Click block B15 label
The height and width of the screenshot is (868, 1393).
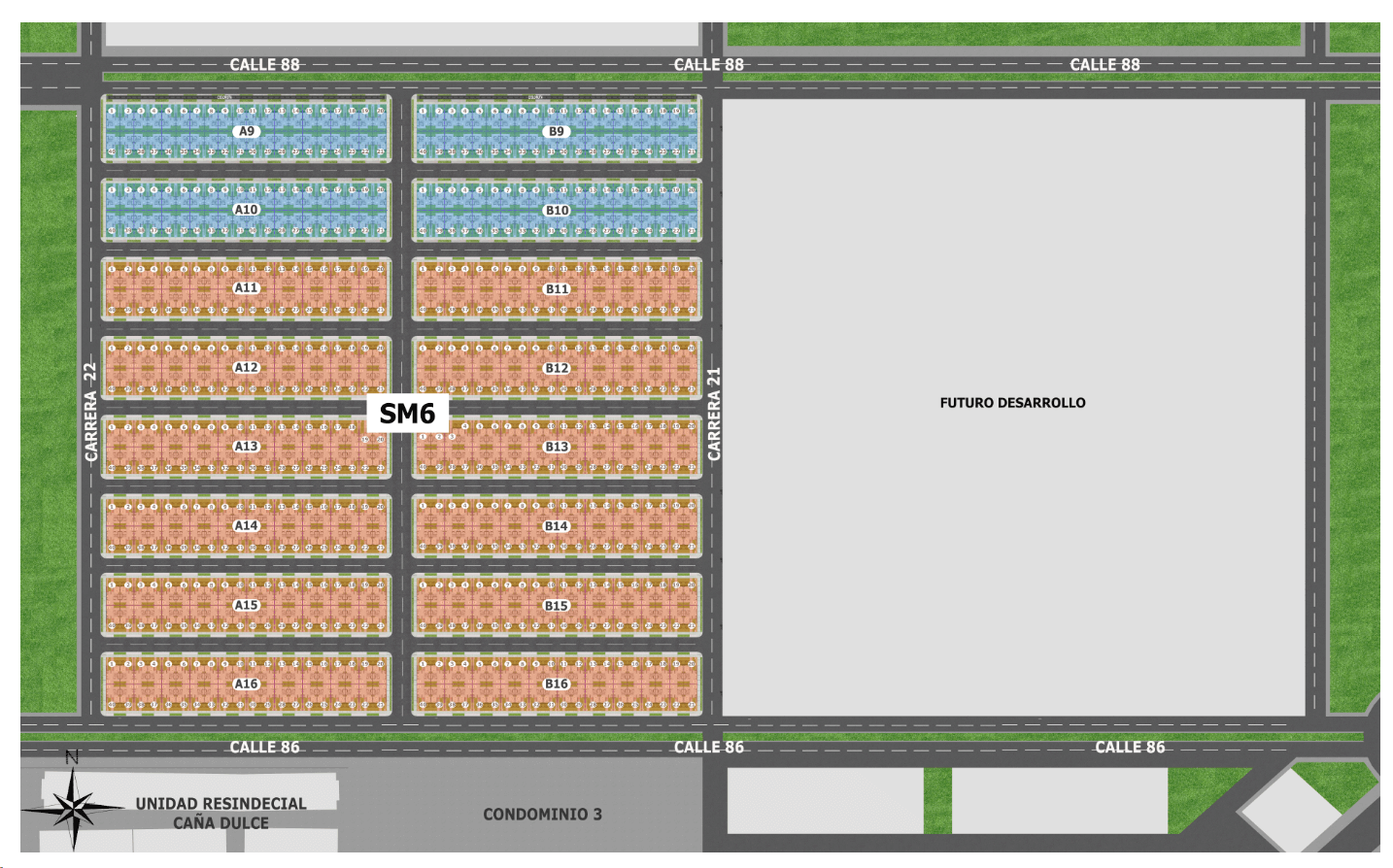(557, 605)
